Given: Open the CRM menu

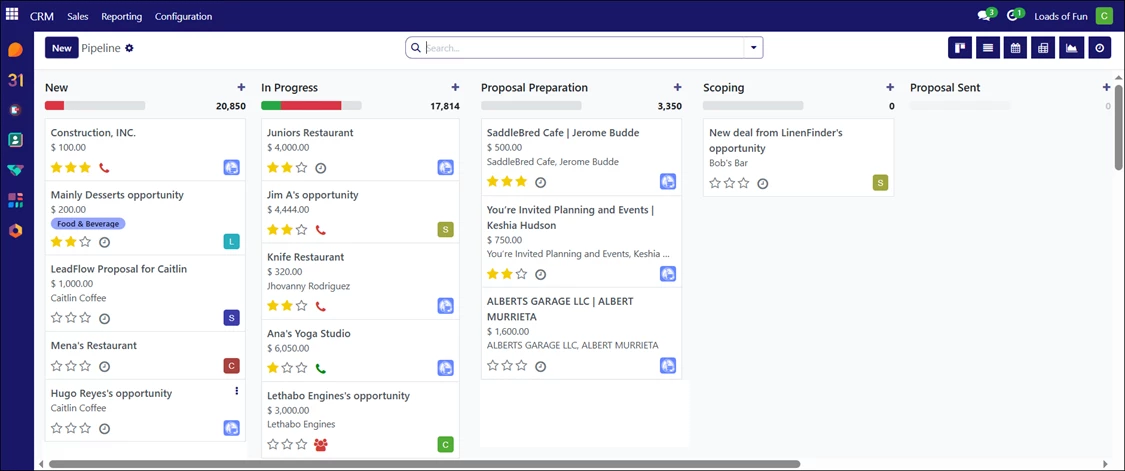Looking at the screenshot, I should [x=42, y=16].
